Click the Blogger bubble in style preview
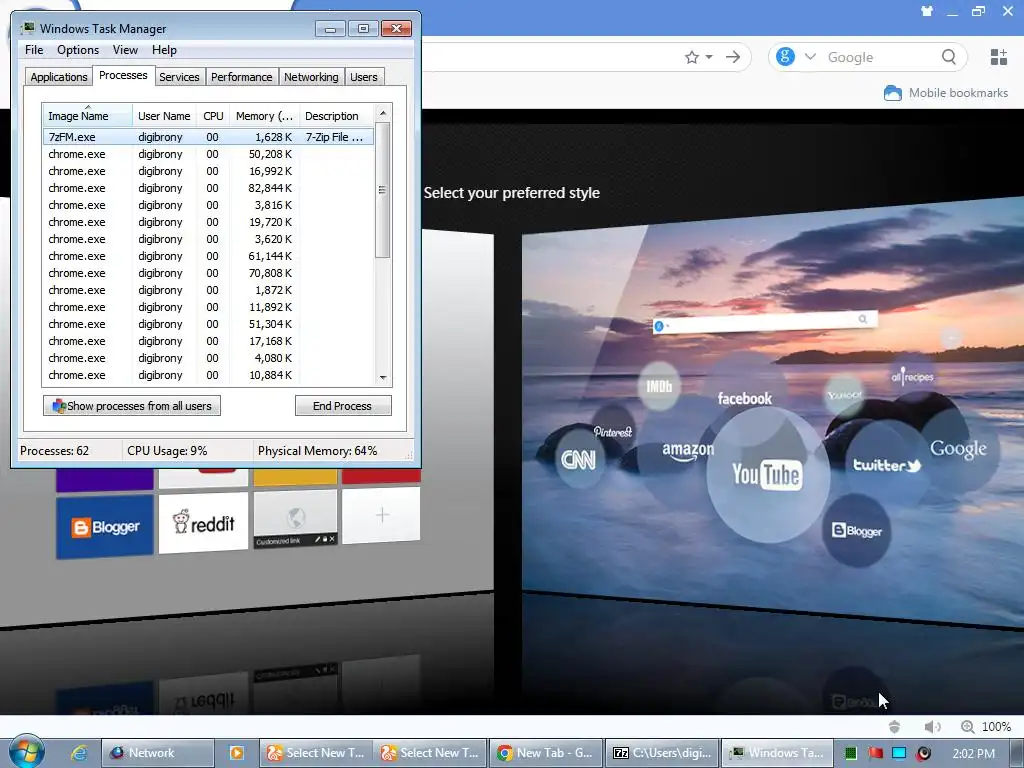This screenshot has width=1024, height=768. [856, 530]
